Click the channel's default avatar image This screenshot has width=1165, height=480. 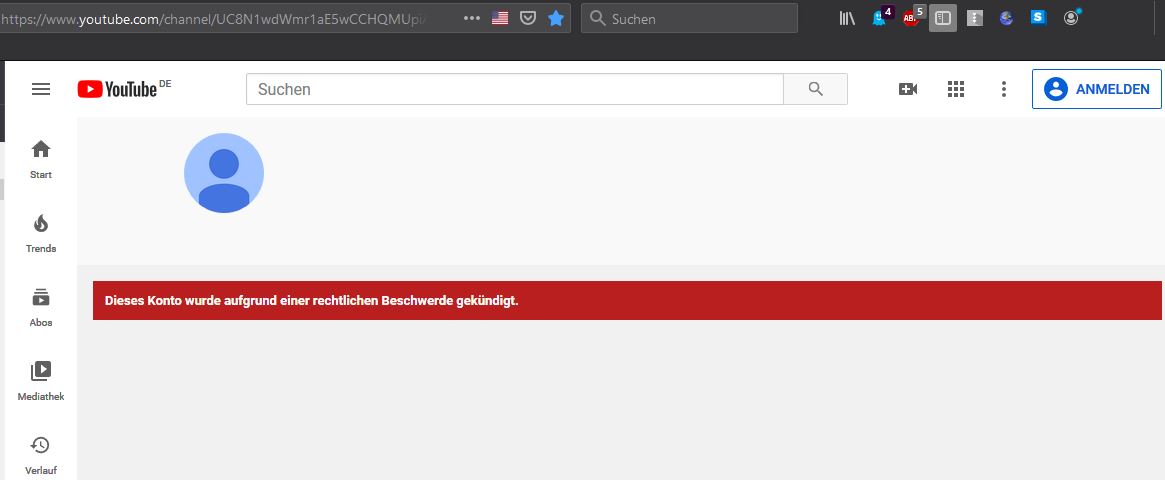tap(224, 173)
